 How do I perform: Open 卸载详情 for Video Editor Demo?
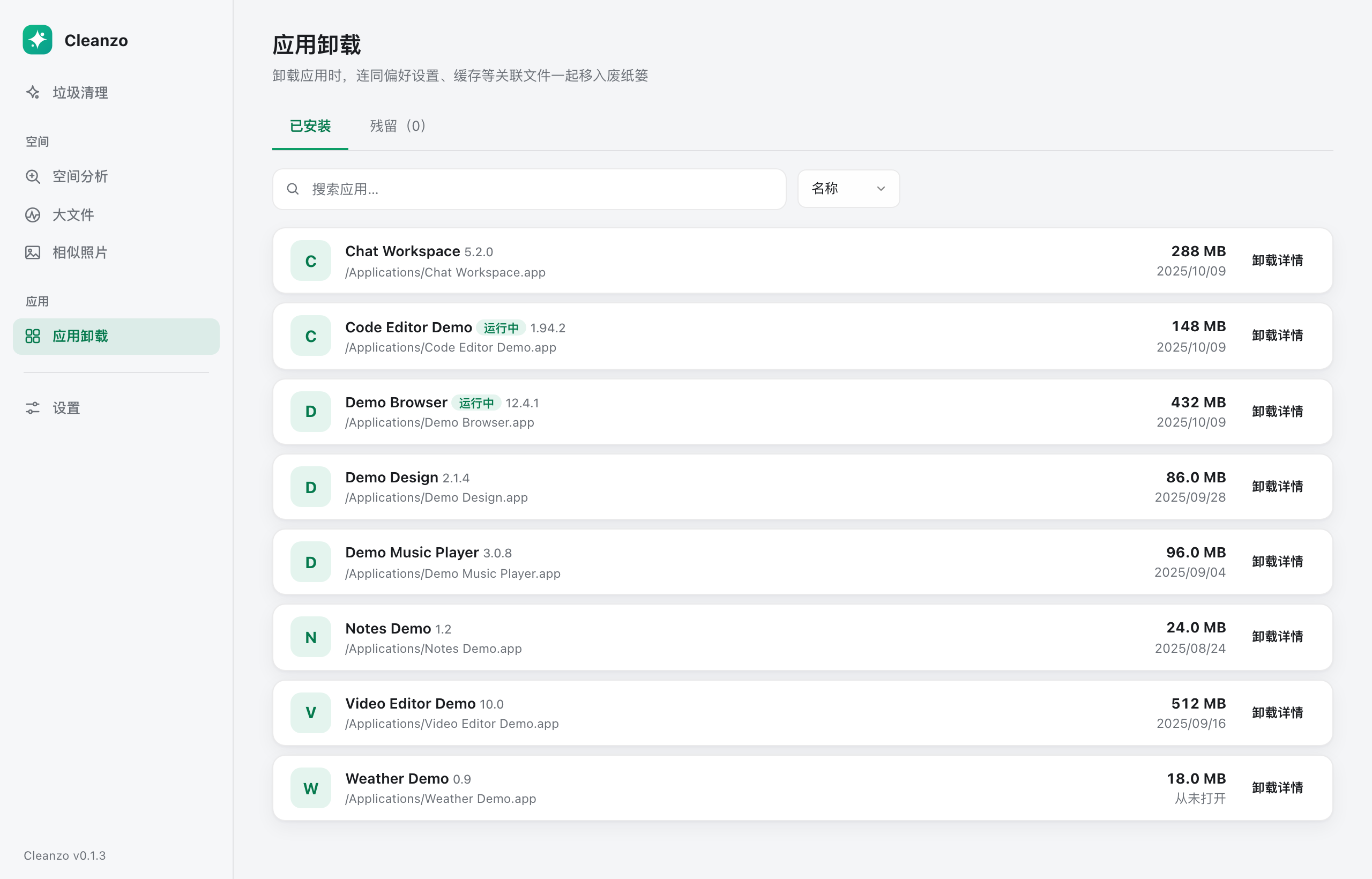point(1277,713)
